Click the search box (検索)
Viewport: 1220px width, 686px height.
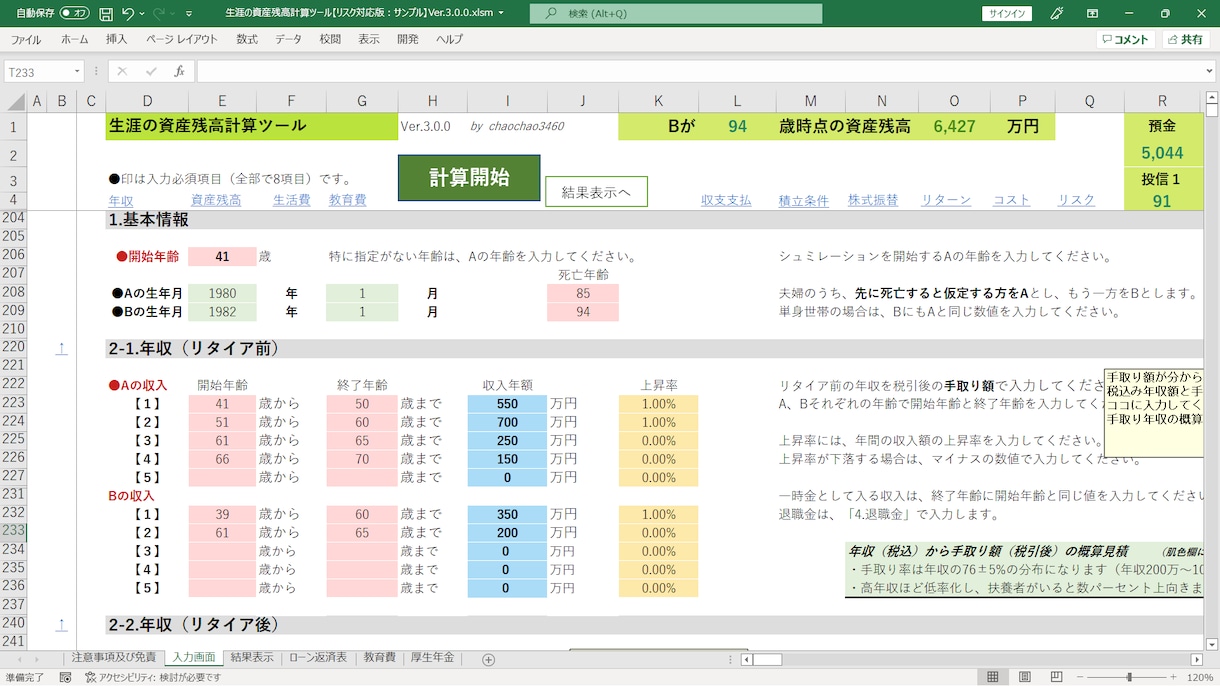pyautogui.click(x=676, y=13)
